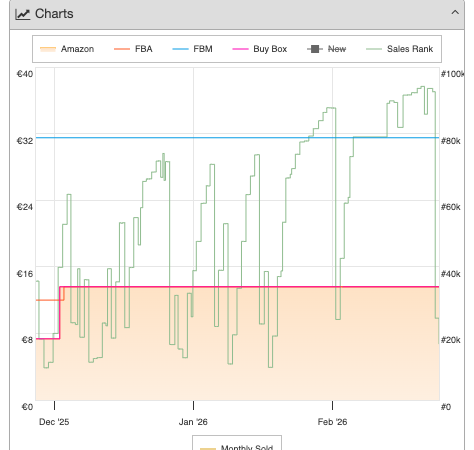The width and height of the screenshot is (474, 450).
Task: Toggle the FBM series in the legend
Action: coord(192,49)
